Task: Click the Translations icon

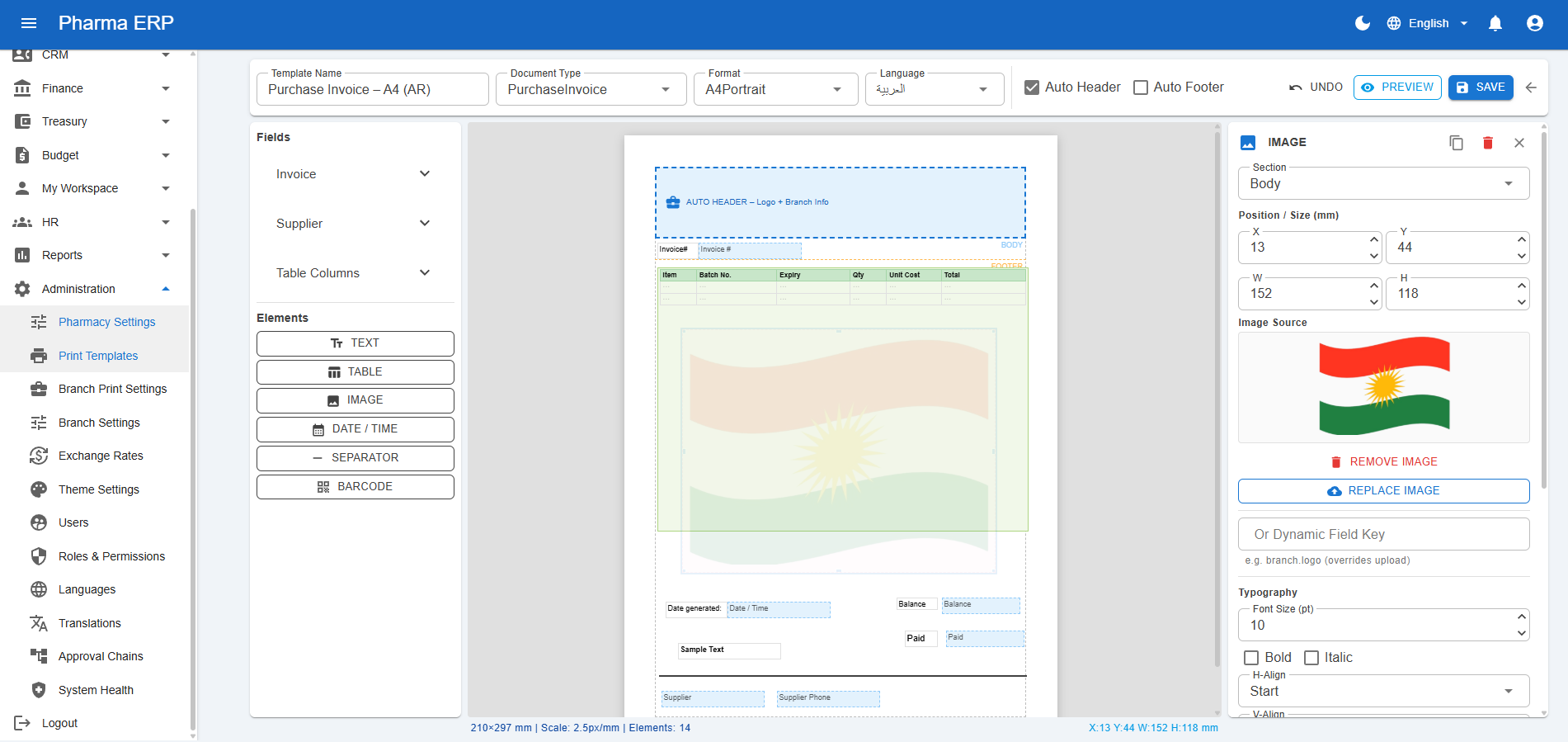Action: [x=39, y=623]
